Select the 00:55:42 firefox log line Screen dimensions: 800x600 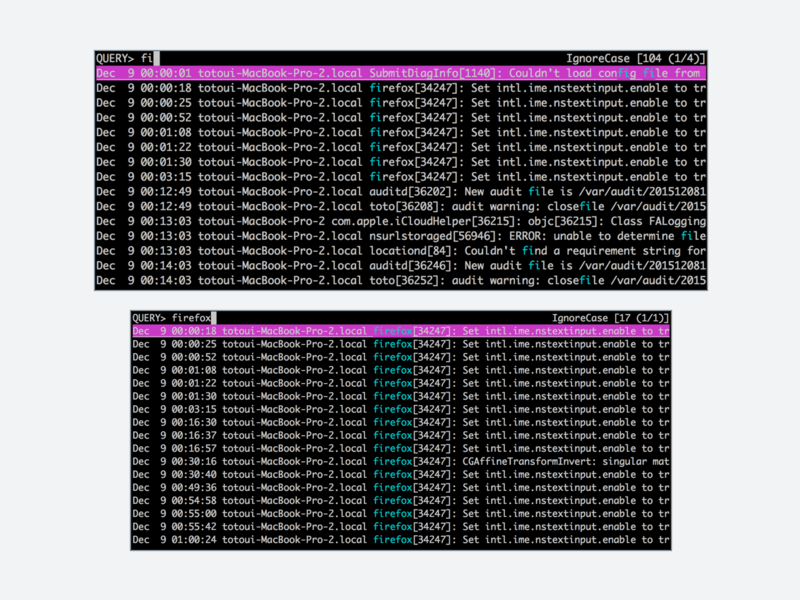(x=401, y=527)
